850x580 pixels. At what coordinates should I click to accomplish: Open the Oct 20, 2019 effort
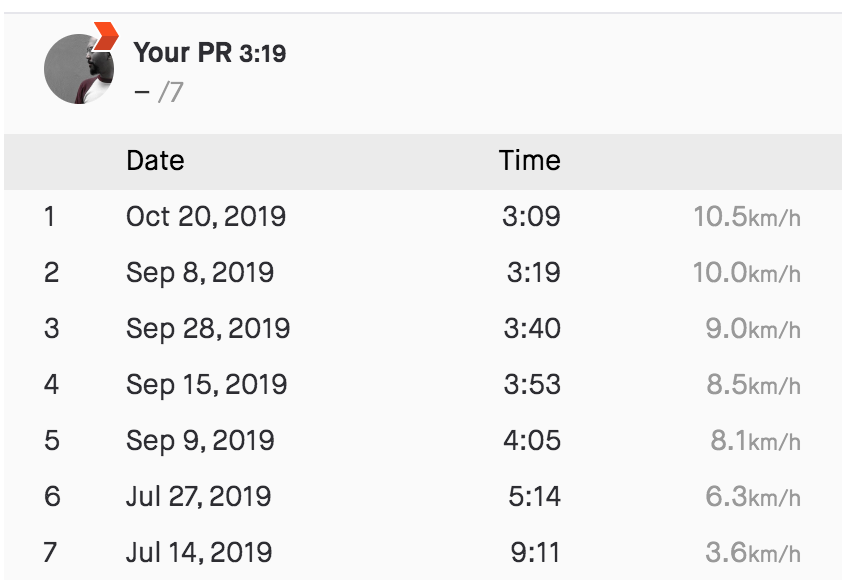pos(206,216)
